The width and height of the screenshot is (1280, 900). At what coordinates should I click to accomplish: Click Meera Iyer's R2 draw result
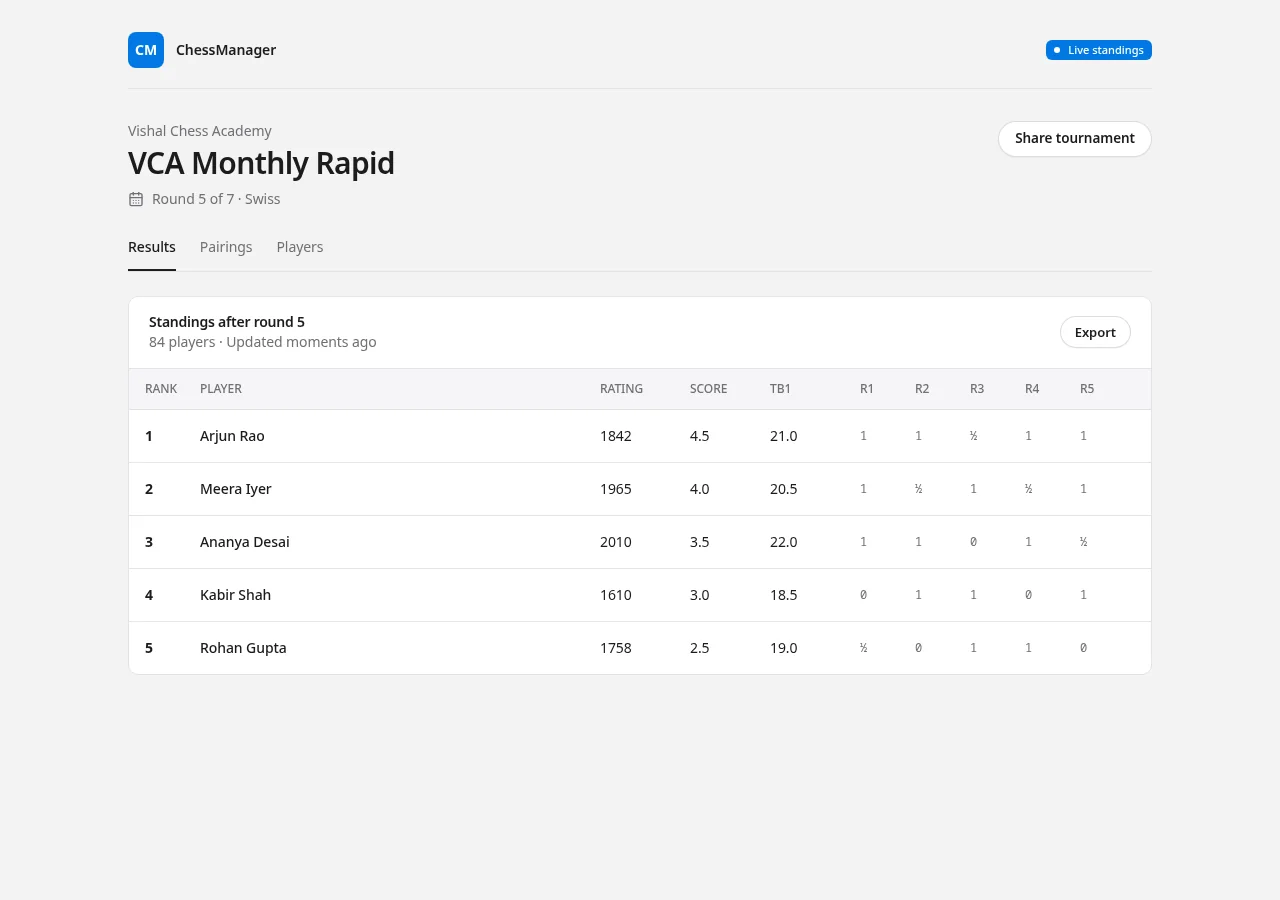pos(919,489)
